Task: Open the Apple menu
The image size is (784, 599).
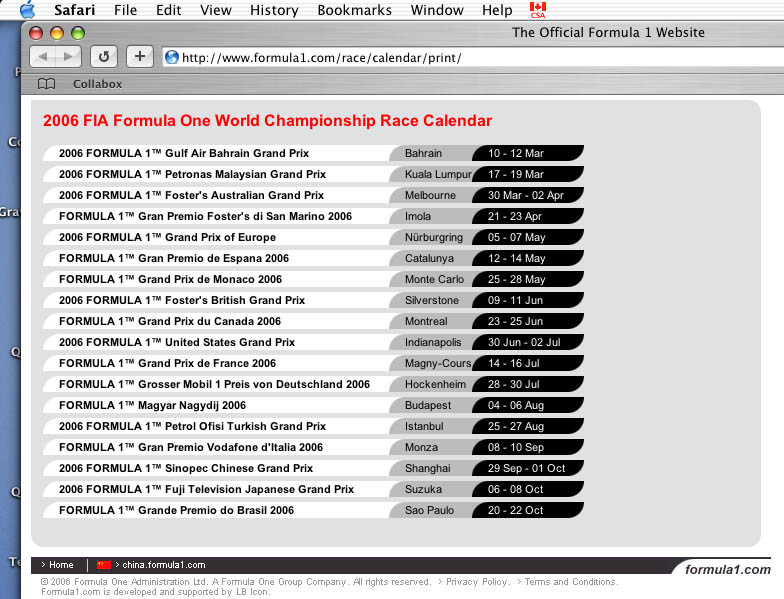Action: [28, 10]
